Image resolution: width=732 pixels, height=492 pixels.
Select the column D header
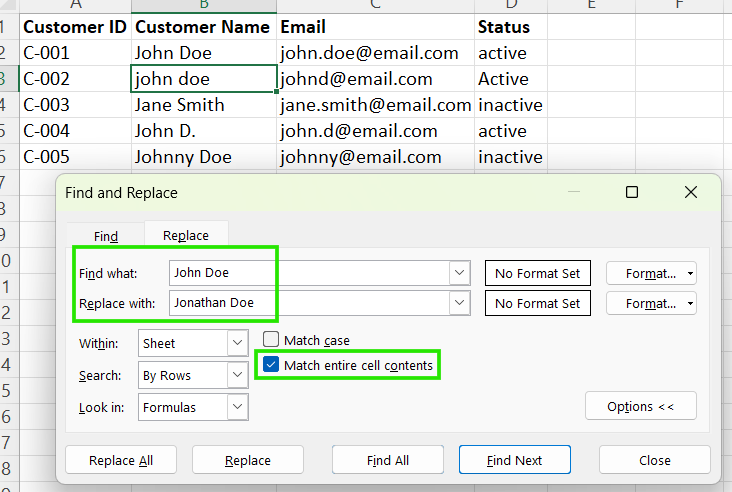tap(511, 6)
